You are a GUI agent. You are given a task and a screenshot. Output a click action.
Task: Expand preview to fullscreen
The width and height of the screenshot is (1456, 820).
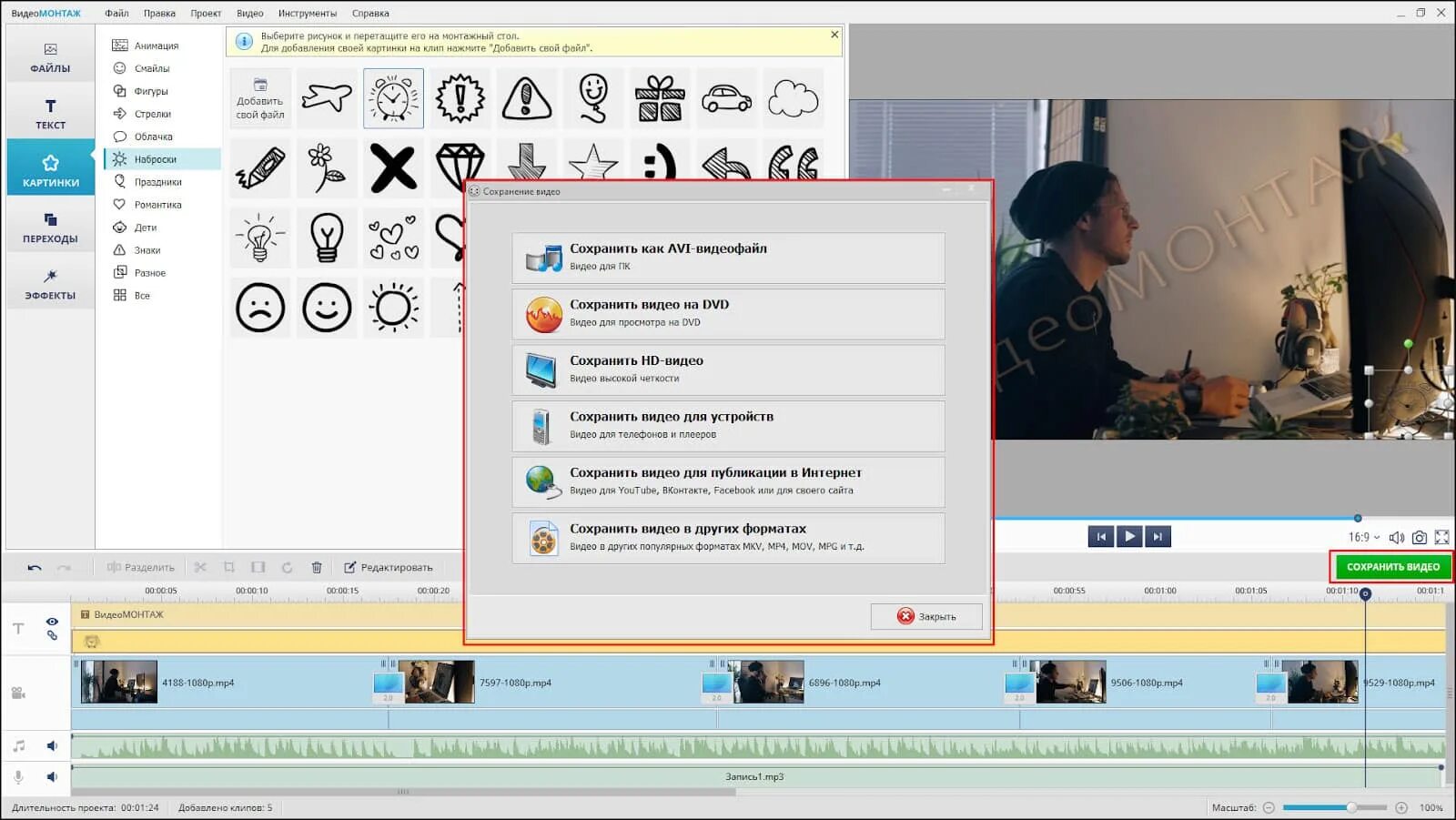[1442, 537]
